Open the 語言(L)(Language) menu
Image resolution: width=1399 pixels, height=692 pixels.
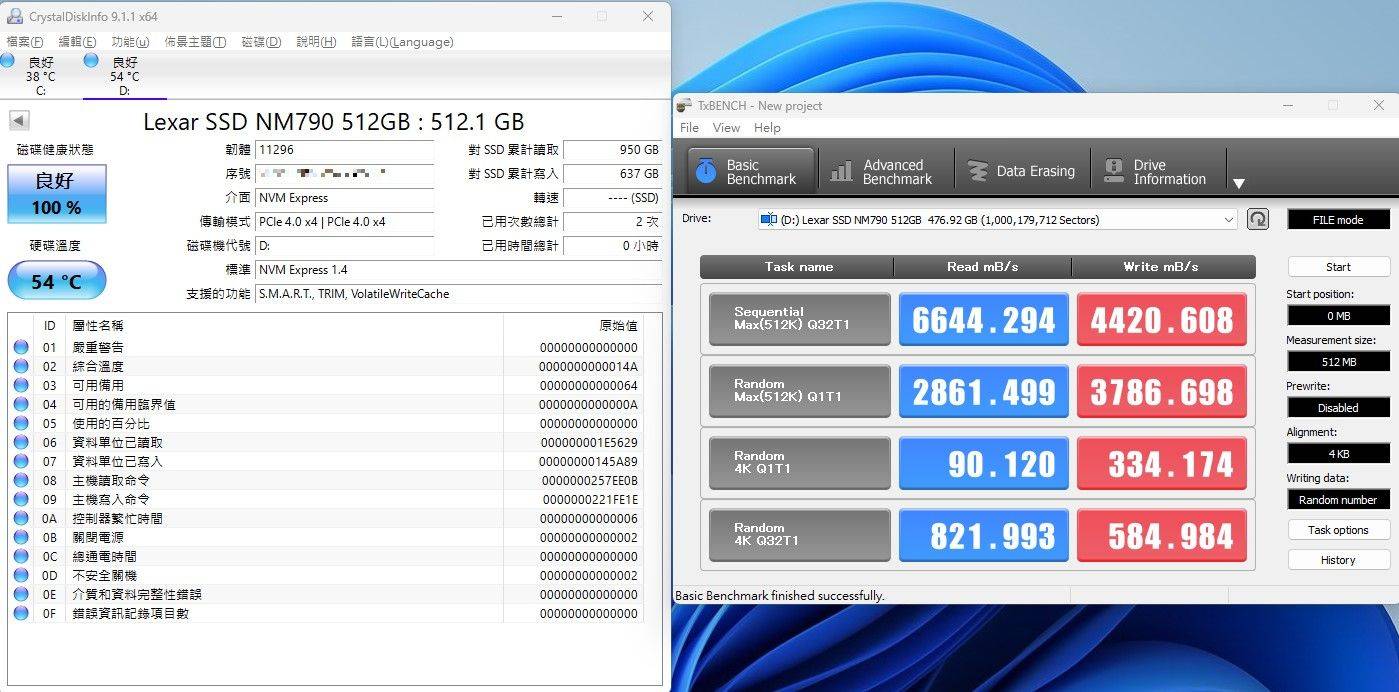point(402,42)
